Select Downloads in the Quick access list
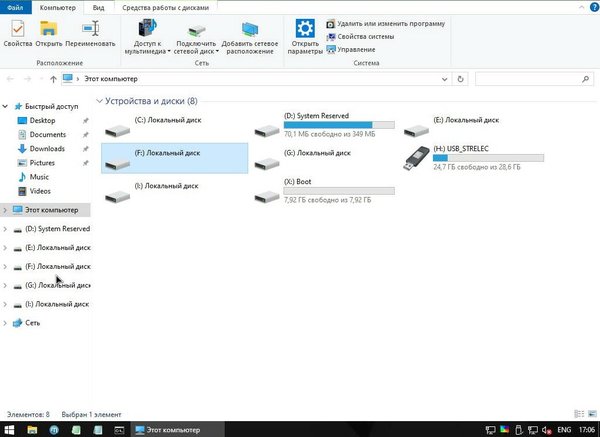600x437 pixels. tap(47, 149)
